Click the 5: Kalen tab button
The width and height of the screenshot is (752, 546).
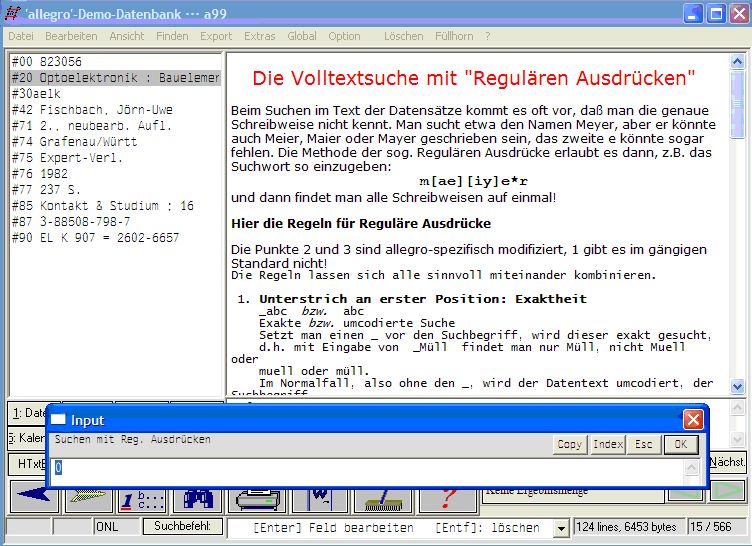(x=27, y=438)
